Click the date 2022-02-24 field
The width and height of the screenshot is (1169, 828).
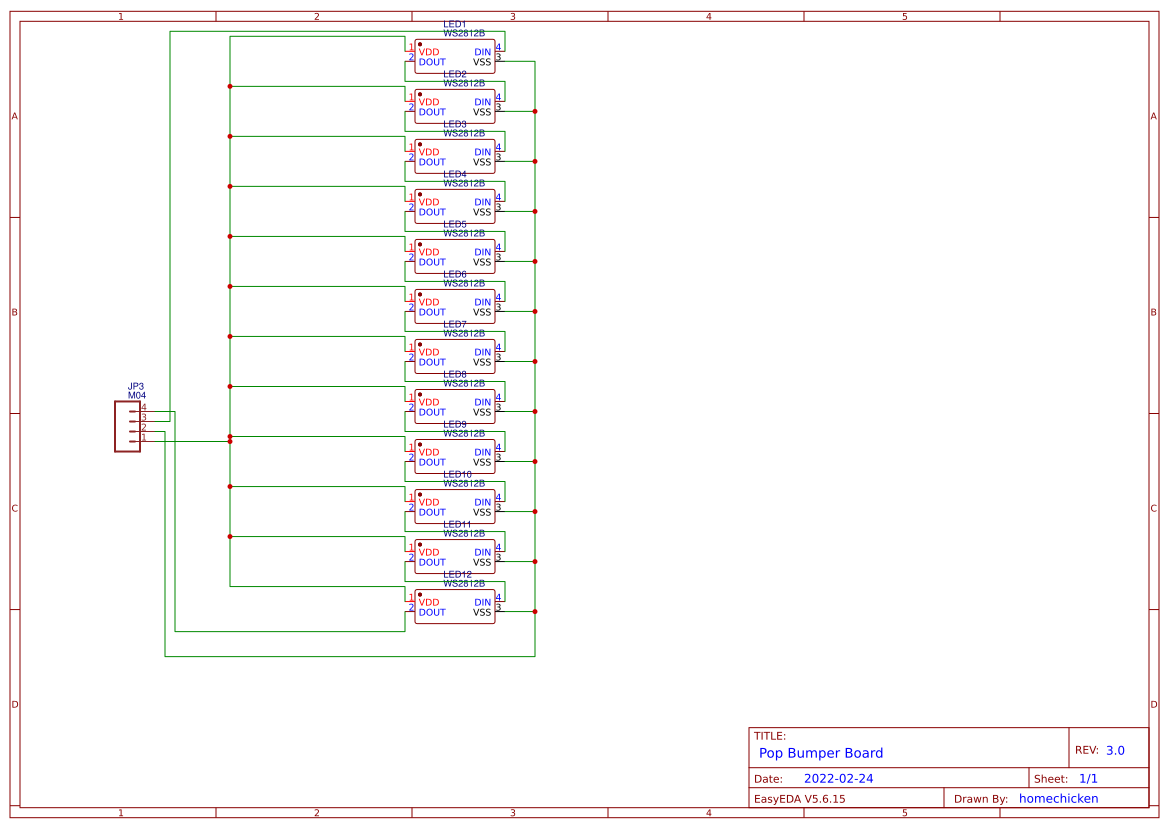point(839,778)
